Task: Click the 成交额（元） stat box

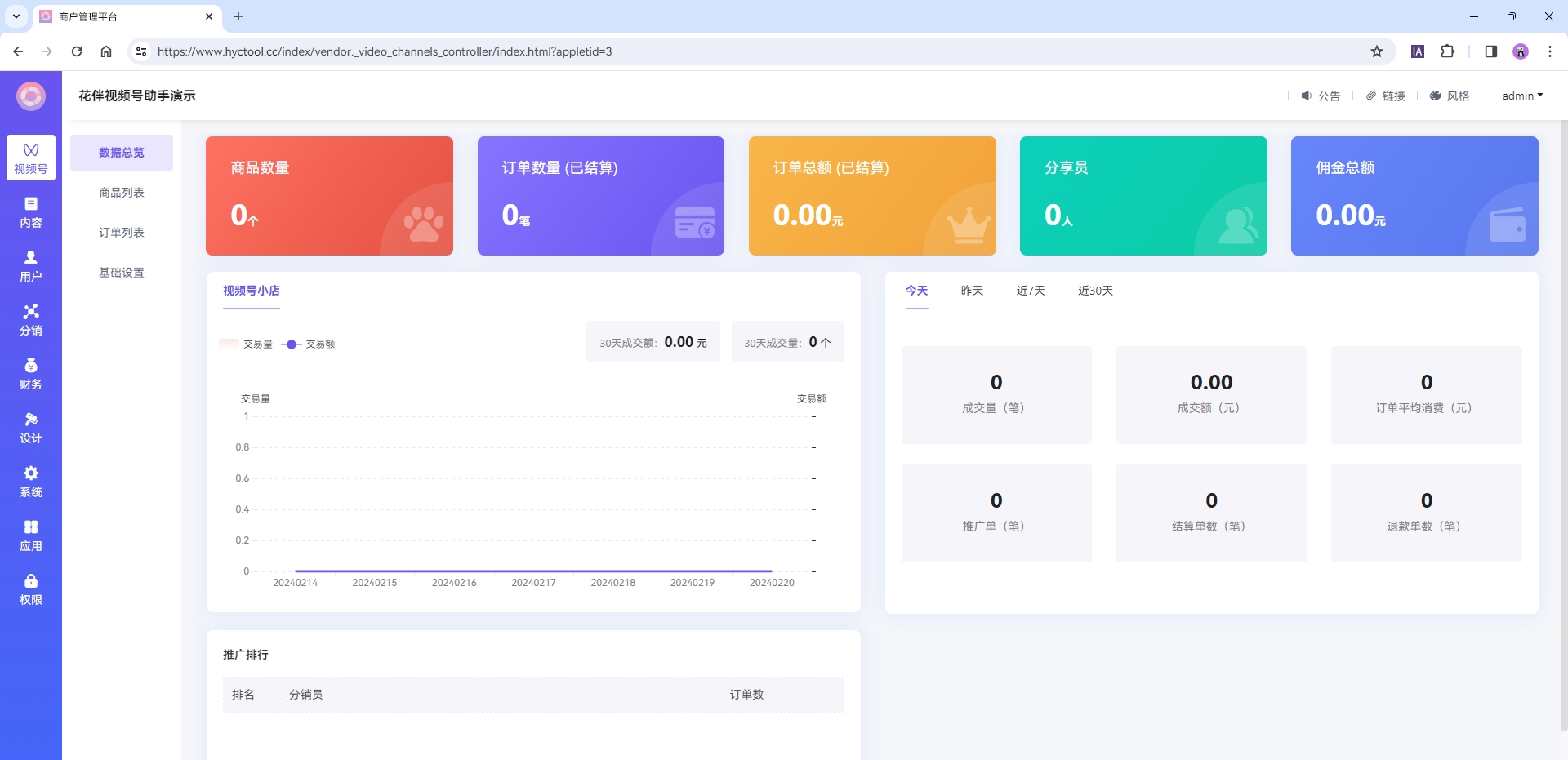Action: click(x=1211, y=395)
